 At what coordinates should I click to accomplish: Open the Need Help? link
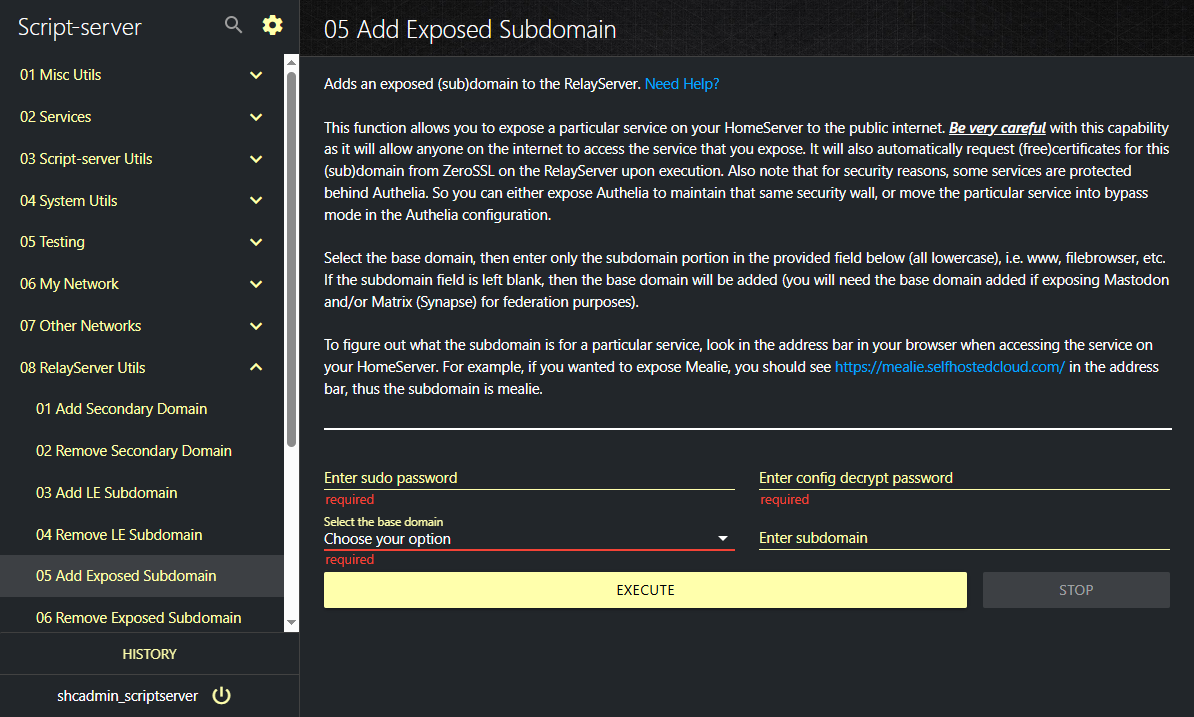coord(682,84)
